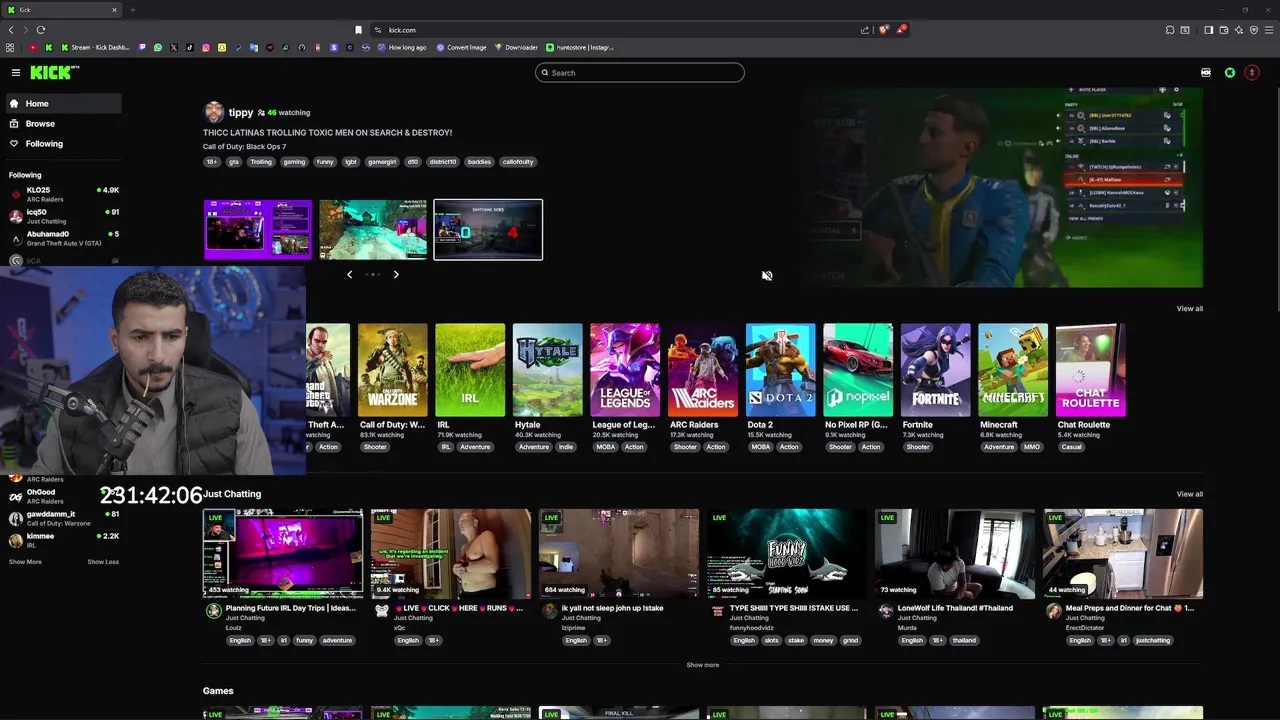1280x720 pixels.
Task: Open the Fortnite category card
Action: [935, 370]
